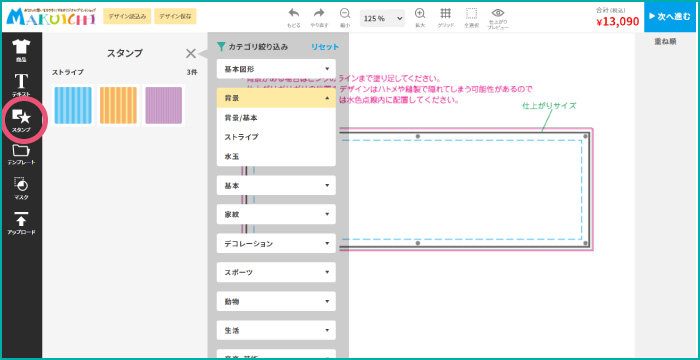Open the 仕上がりプレビュー eye preview
This screenshot has width=700, height=360.
[x=498, y=19]
